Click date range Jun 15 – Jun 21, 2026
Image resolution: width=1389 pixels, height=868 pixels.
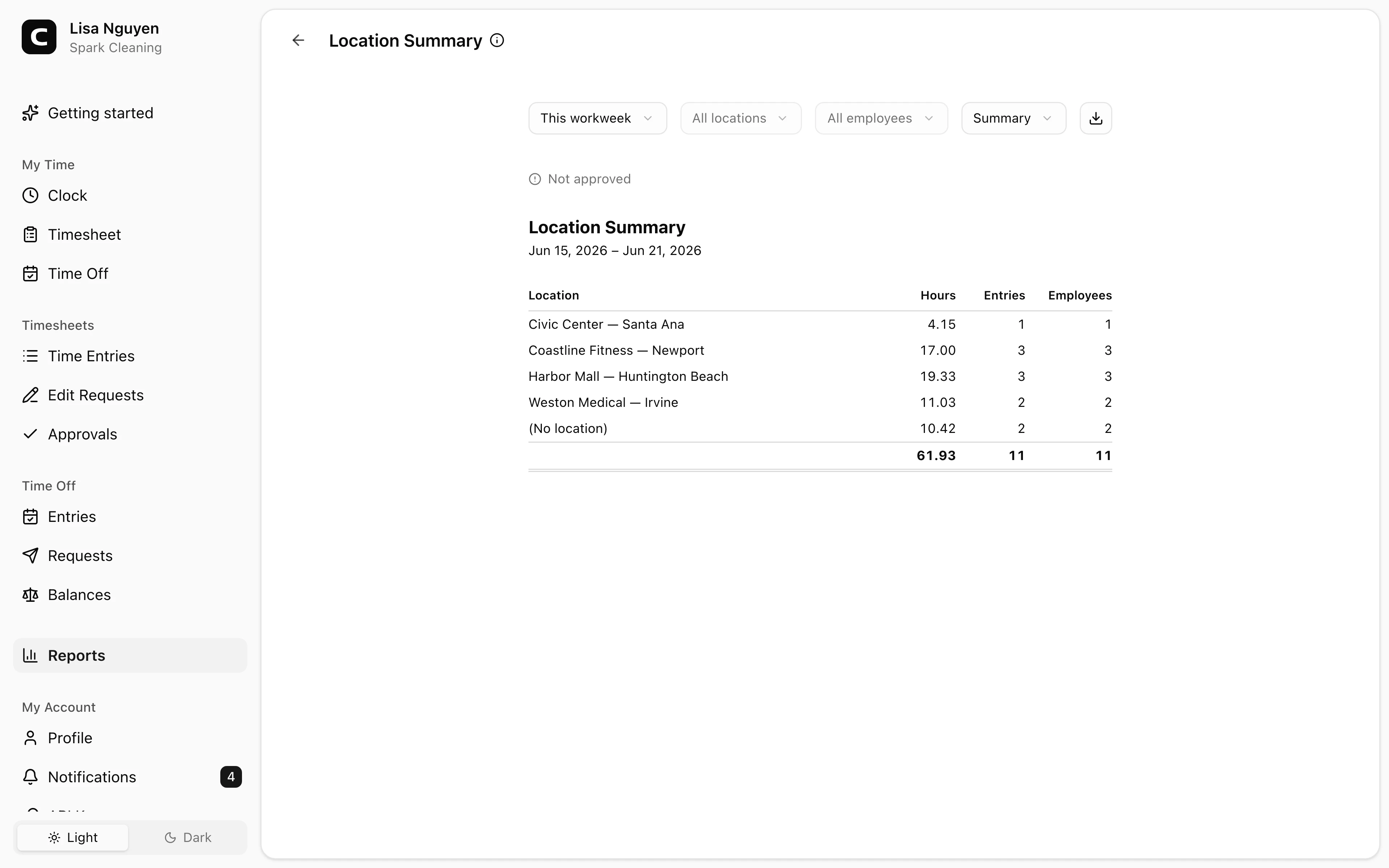click(615, 251)
